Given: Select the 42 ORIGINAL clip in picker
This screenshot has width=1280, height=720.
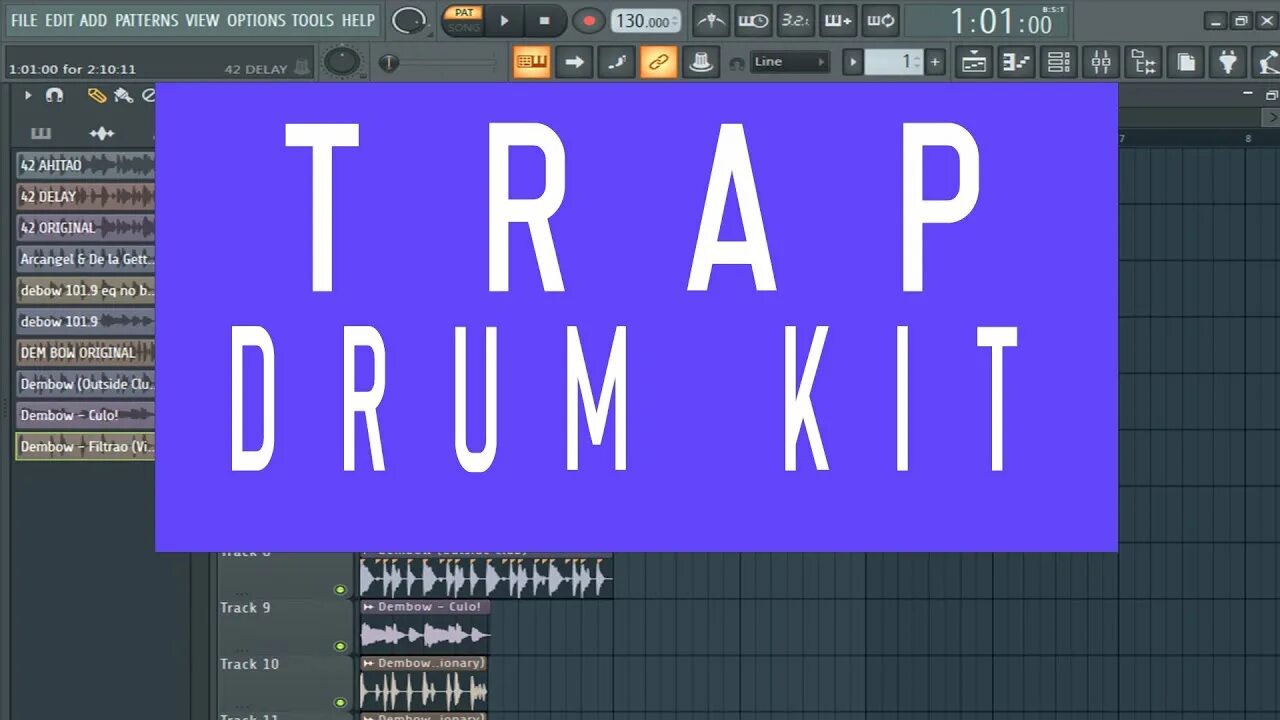Looking at the screenshot, I should [x=86, y=227].
